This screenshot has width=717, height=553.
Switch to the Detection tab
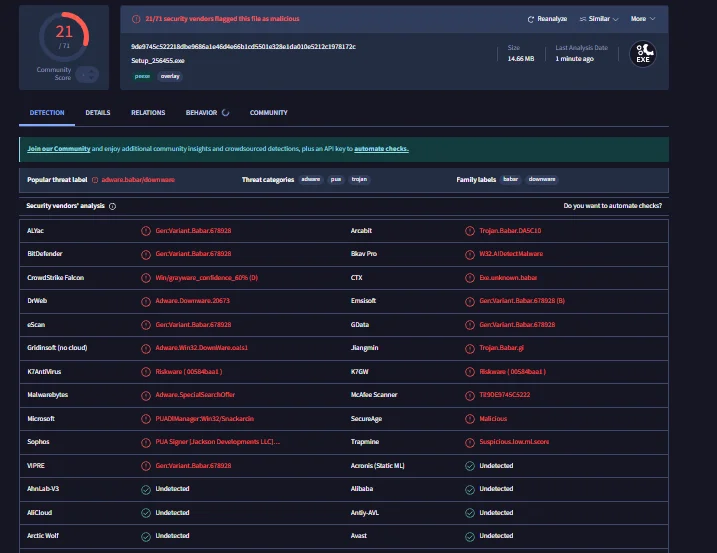pyautogui.click(x=47, y=113)
